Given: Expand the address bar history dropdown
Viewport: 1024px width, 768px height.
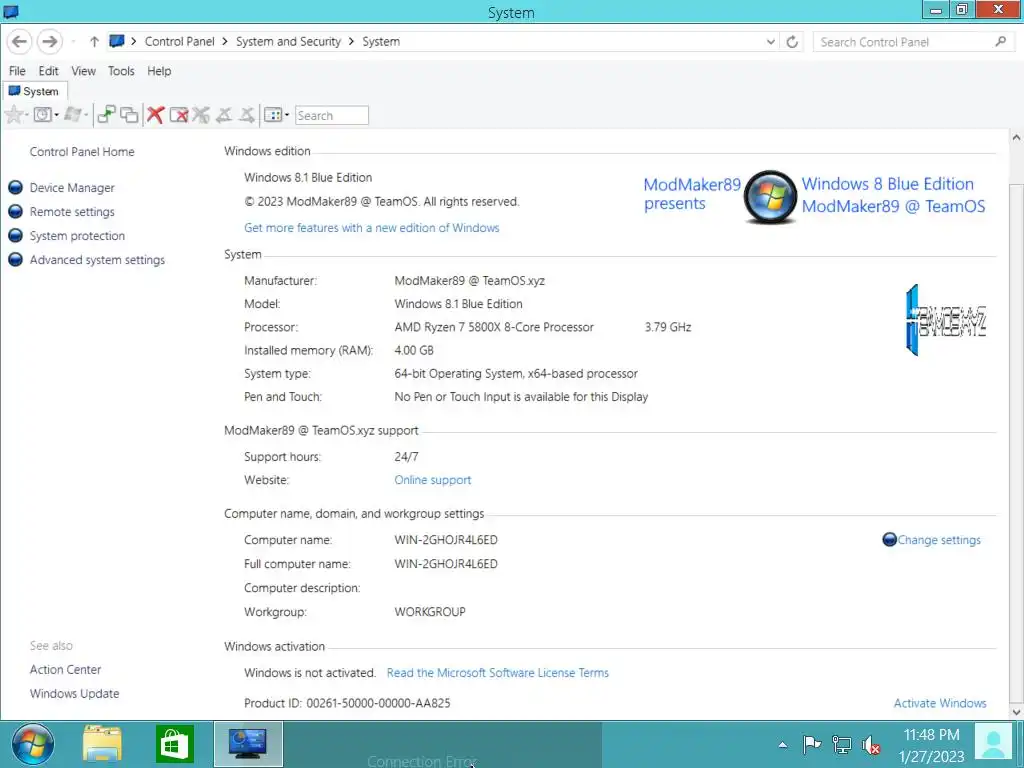Looking at the screenshot, I should pyautogui.click(x=771, y=42).
